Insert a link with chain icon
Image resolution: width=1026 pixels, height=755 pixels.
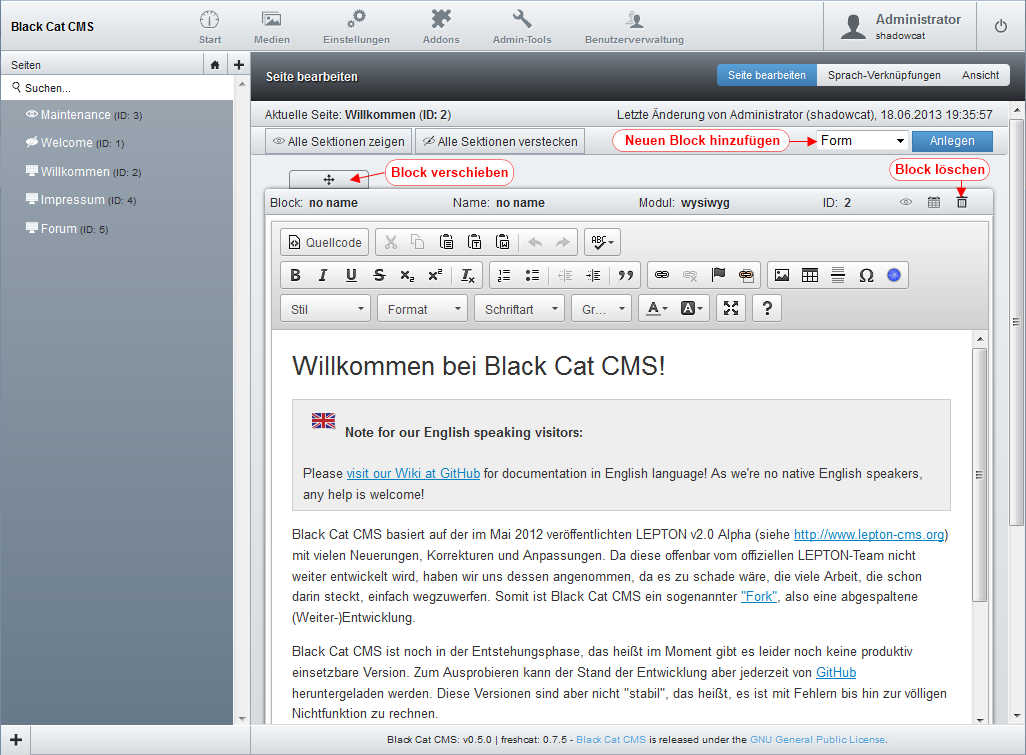point(662,275)
